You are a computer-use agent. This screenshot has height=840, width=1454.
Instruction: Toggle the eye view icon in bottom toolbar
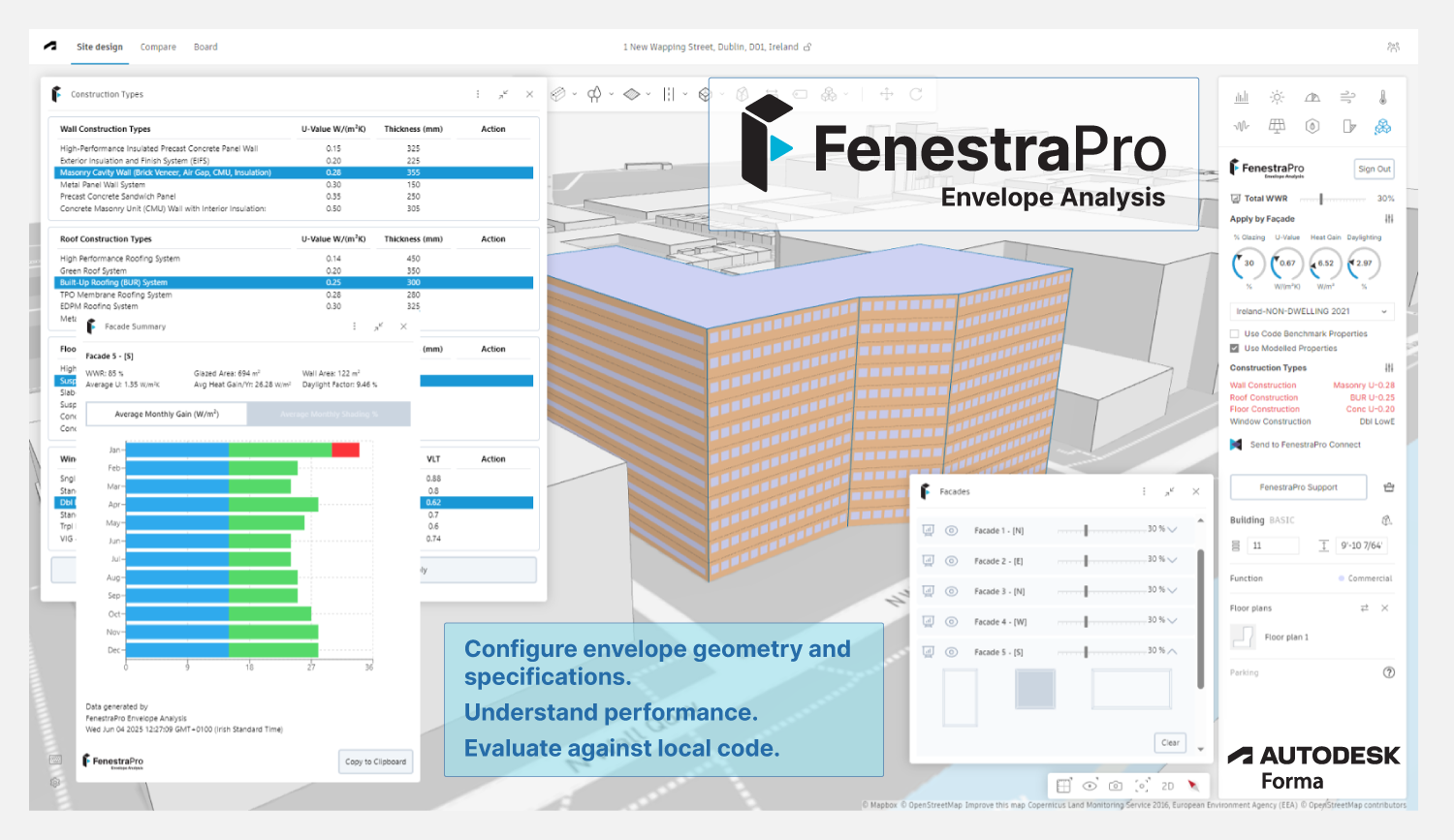[1090, 786]
